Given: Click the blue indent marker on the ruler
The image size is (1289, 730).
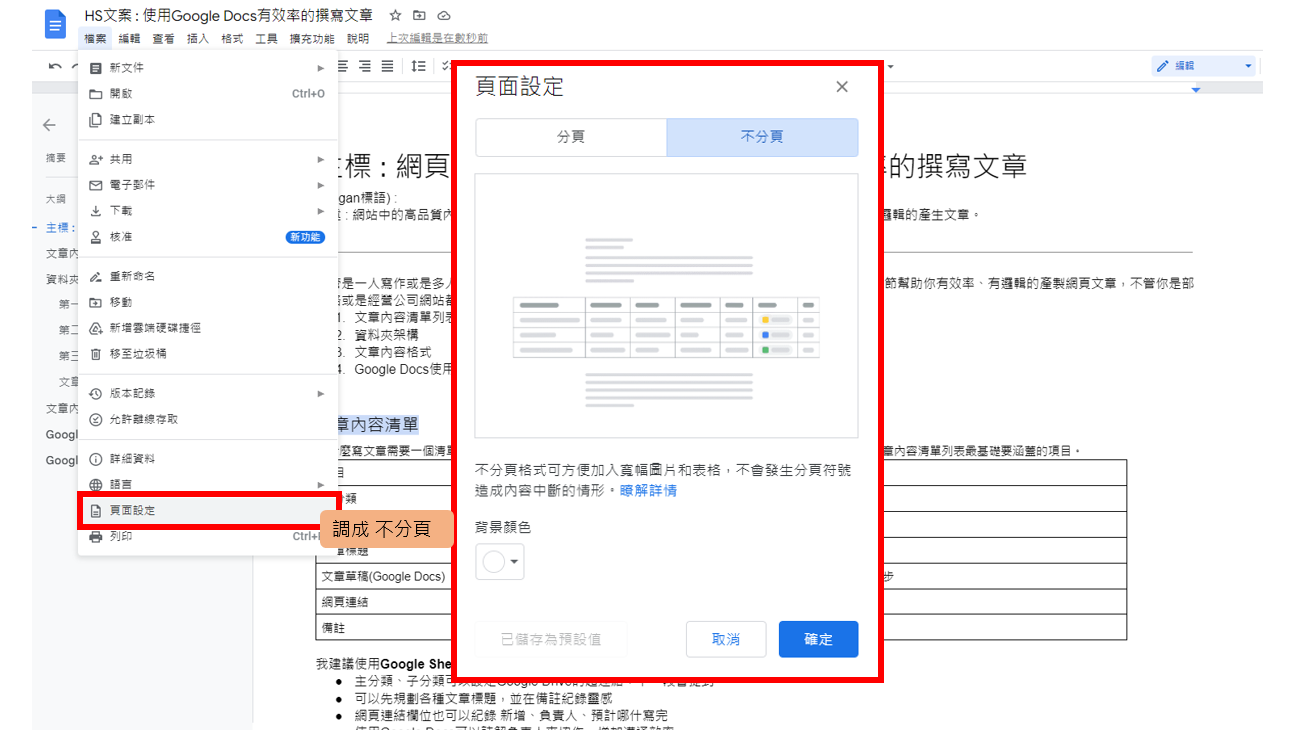Looking at the screenshot, I should tap(1196, 90).
